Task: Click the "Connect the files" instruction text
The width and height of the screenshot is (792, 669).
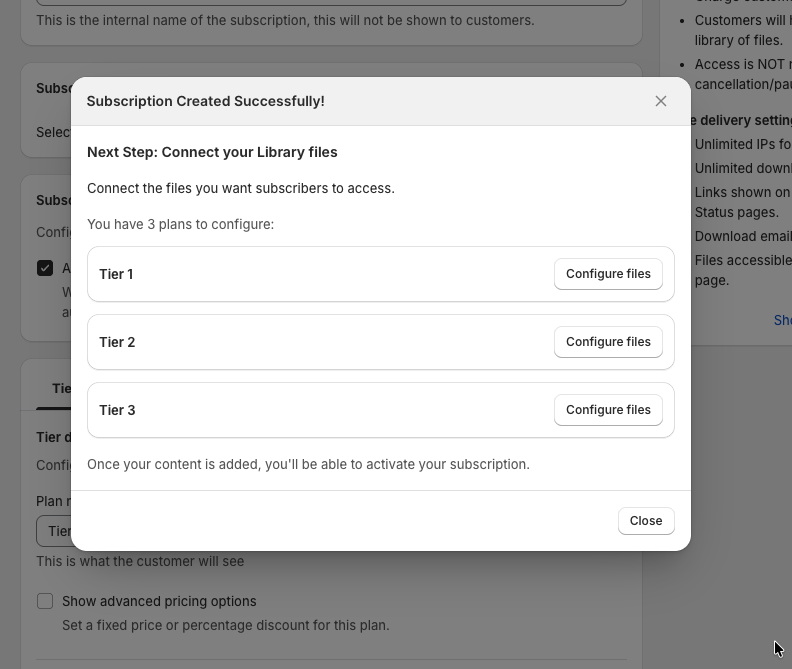Action: (240, 188)
